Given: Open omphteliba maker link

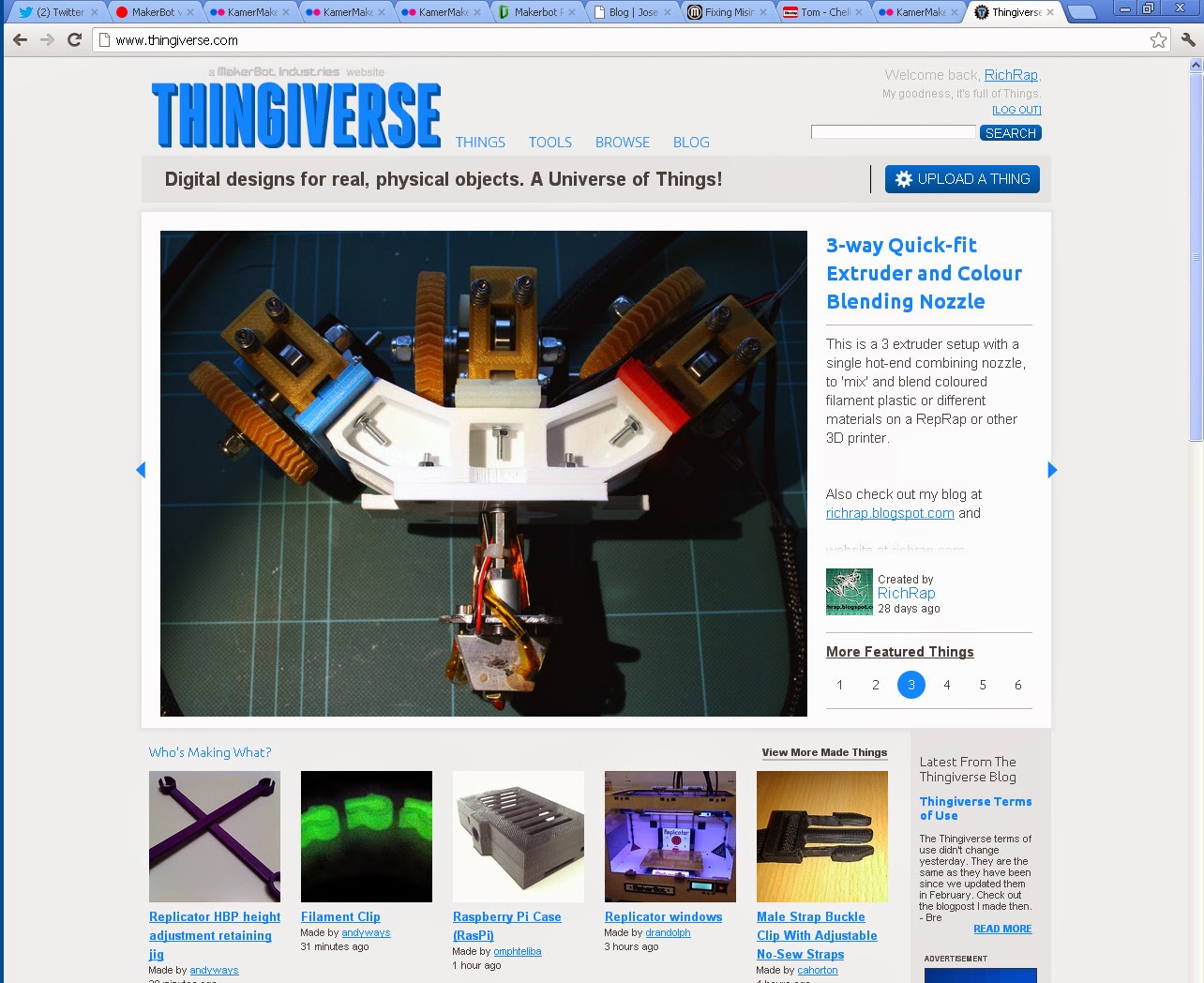Looking at the screenshot, I should pyautogui.click(x=518, y=951).
